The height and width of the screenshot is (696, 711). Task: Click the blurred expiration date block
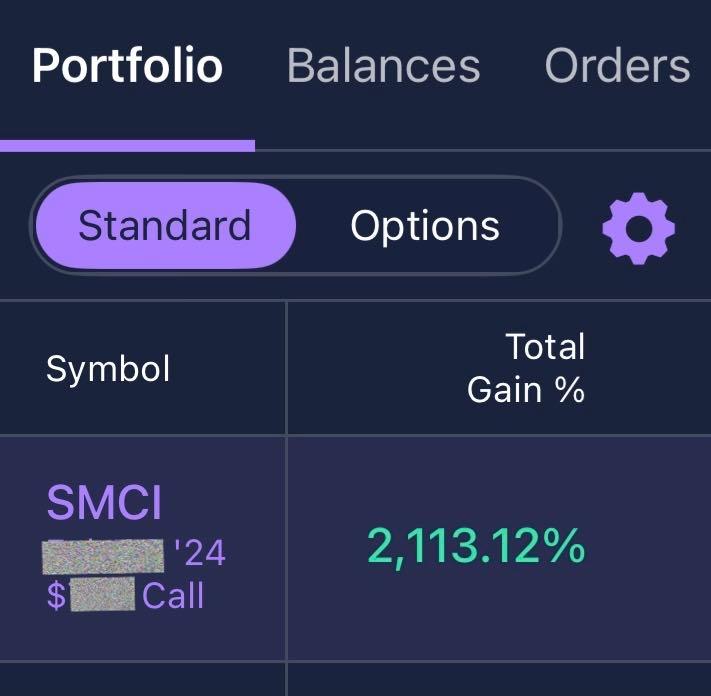coord(104,552)
